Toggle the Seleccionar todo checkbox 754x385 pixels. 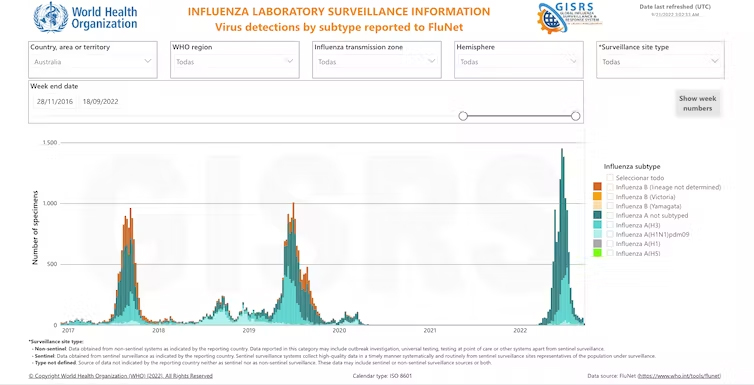tap(610, 178)
